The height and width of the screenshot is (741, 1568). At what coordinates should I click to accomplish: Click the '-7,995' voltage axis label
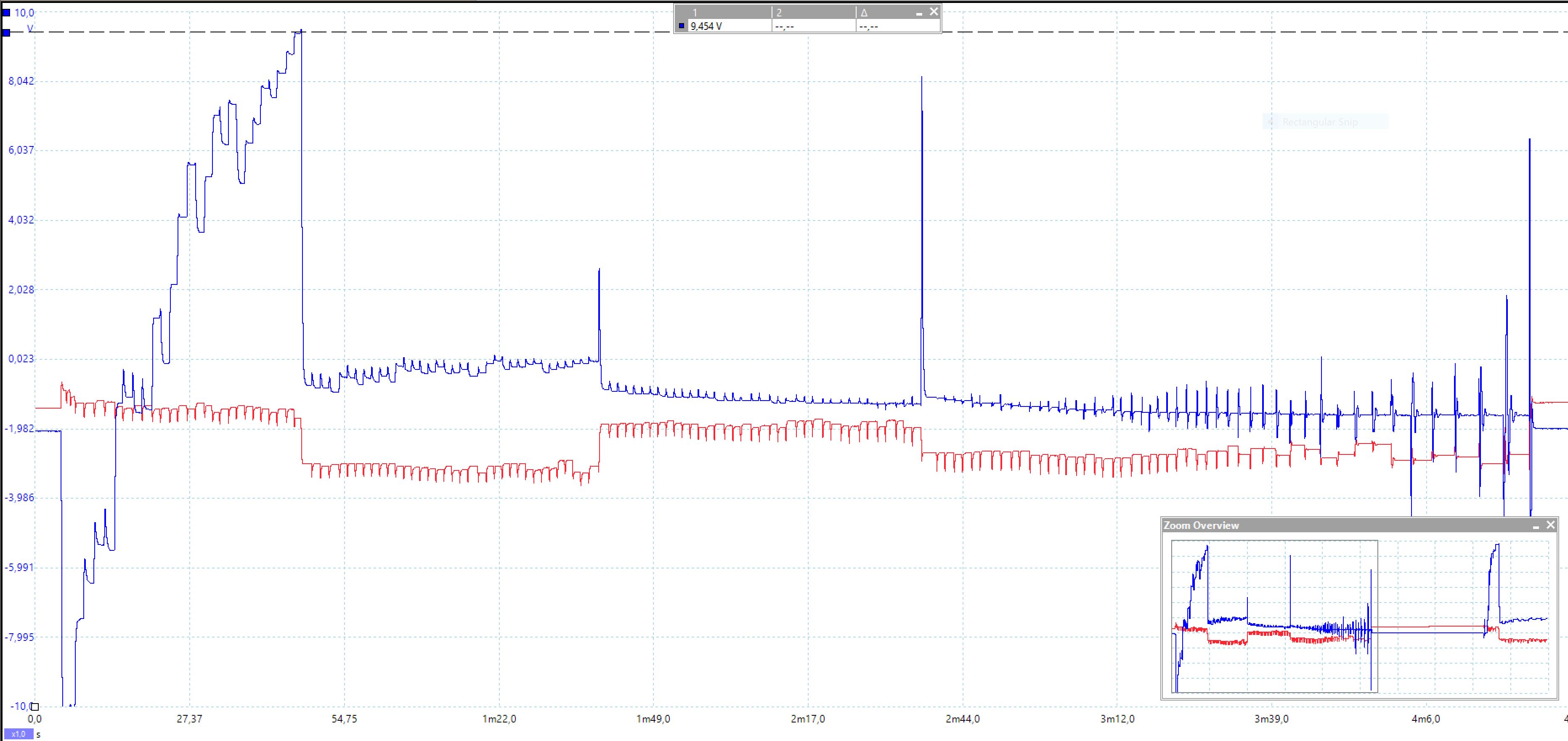(x=19, y=637)
